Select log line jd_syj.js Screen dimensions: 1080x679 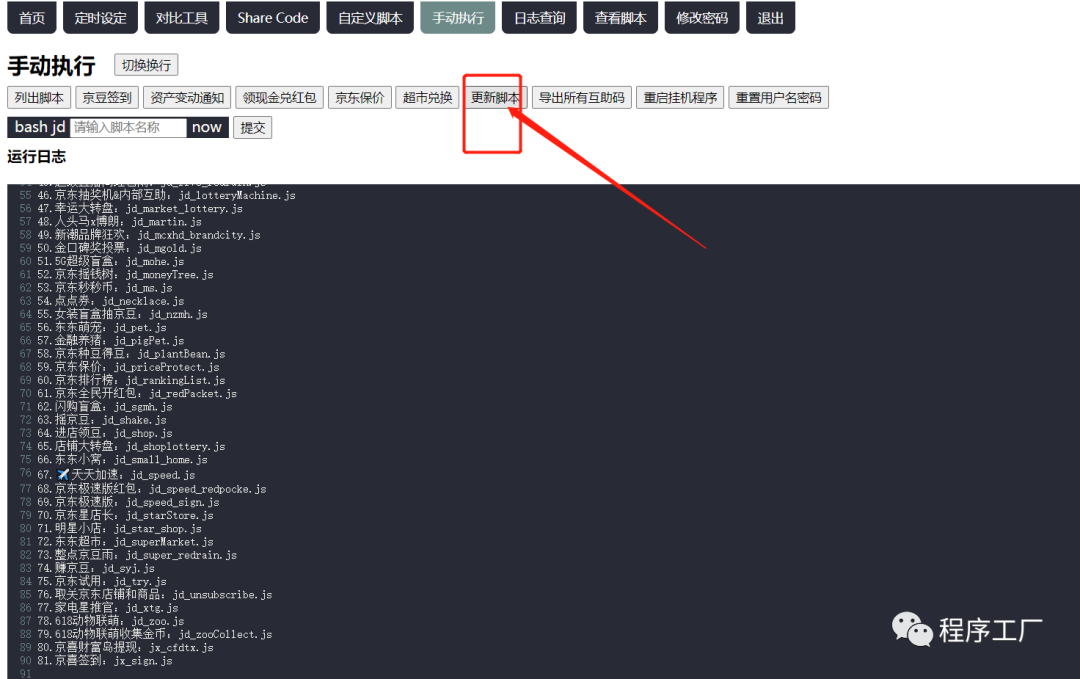tap(96, 568)
